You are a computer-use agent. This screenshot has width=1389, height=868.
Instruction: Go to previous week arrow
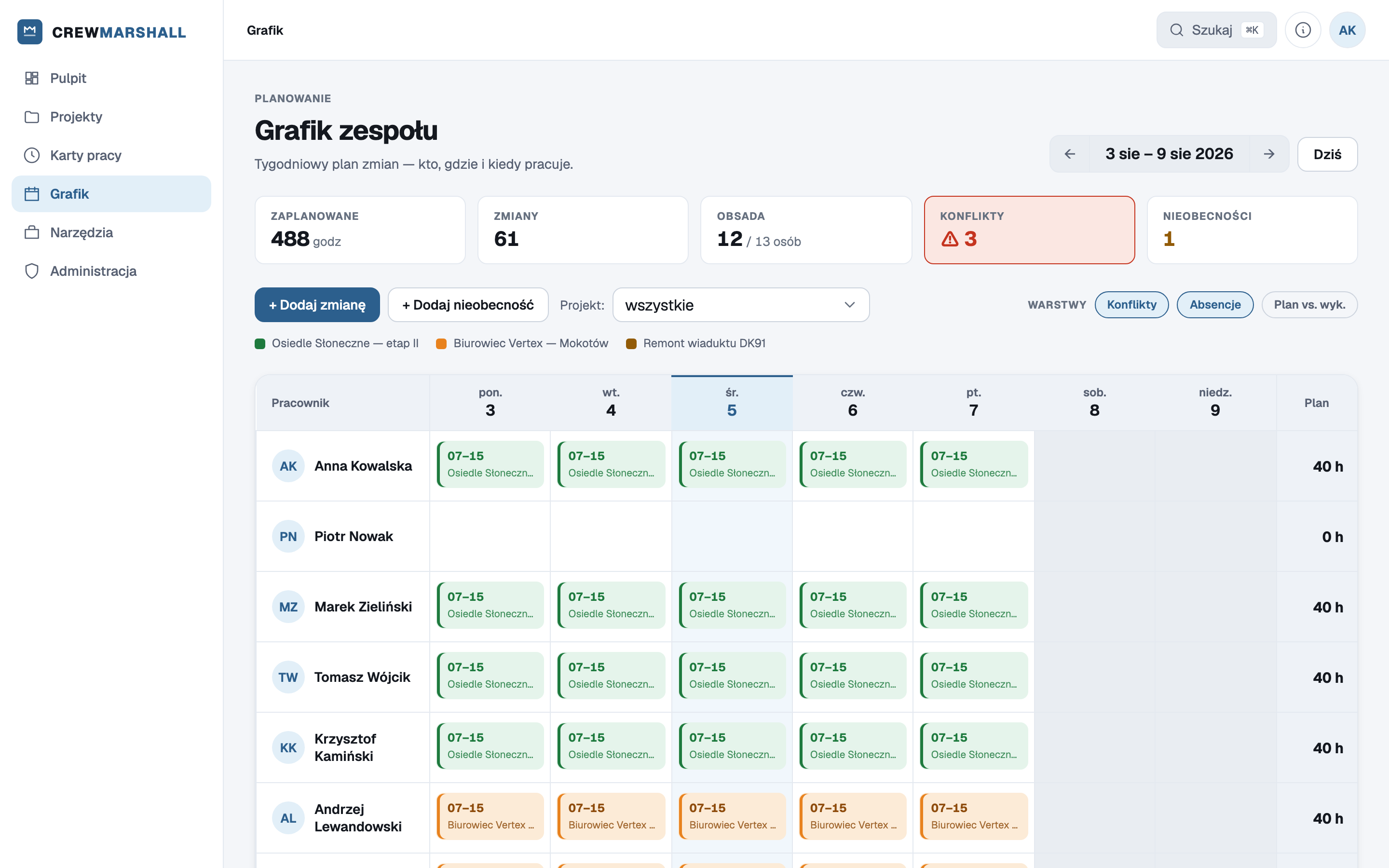(1070, 154)
